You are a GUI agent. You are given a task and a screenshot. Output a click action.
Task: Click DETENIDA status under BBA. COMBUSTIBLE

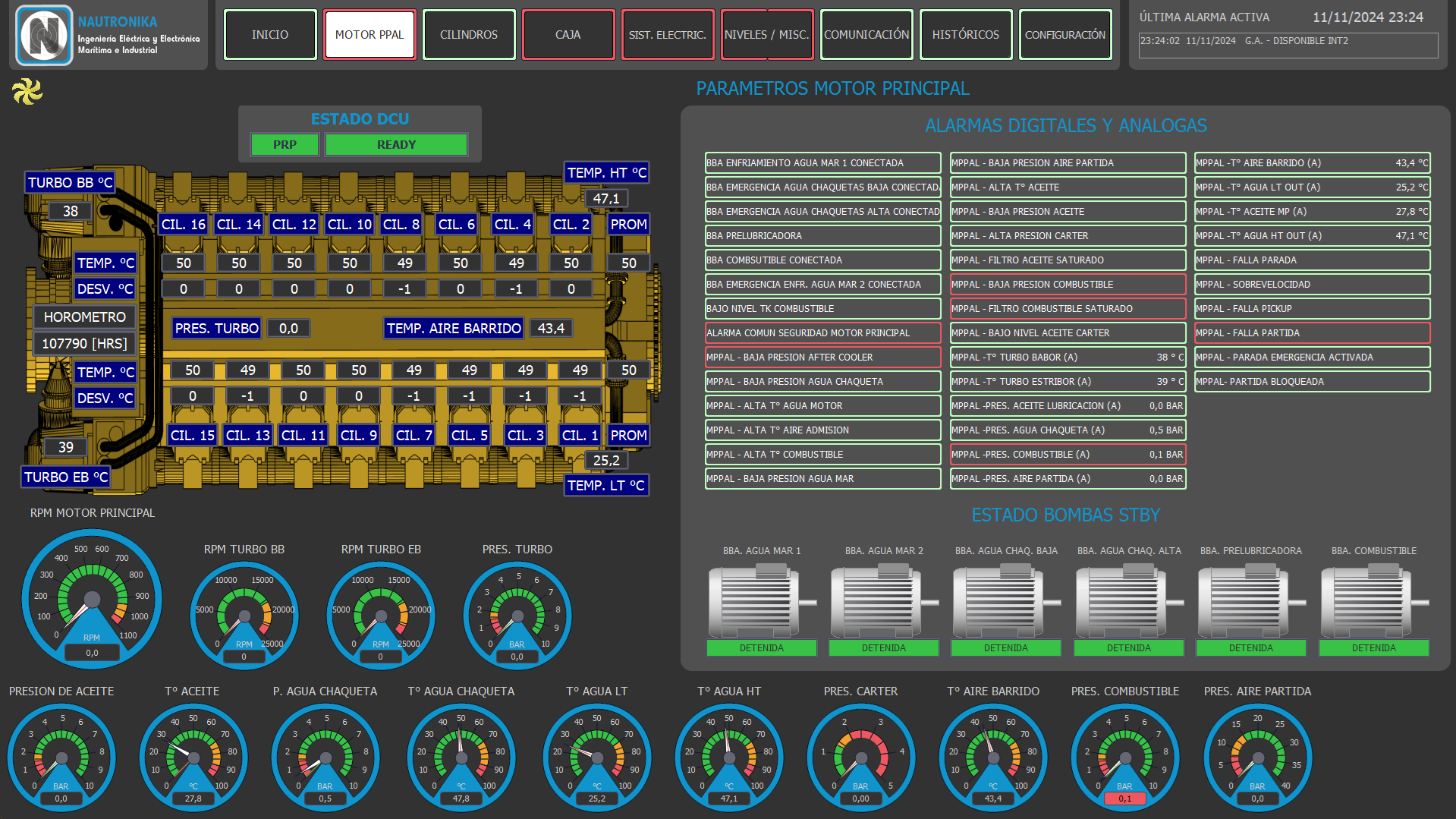click(x=1374, y=647)
